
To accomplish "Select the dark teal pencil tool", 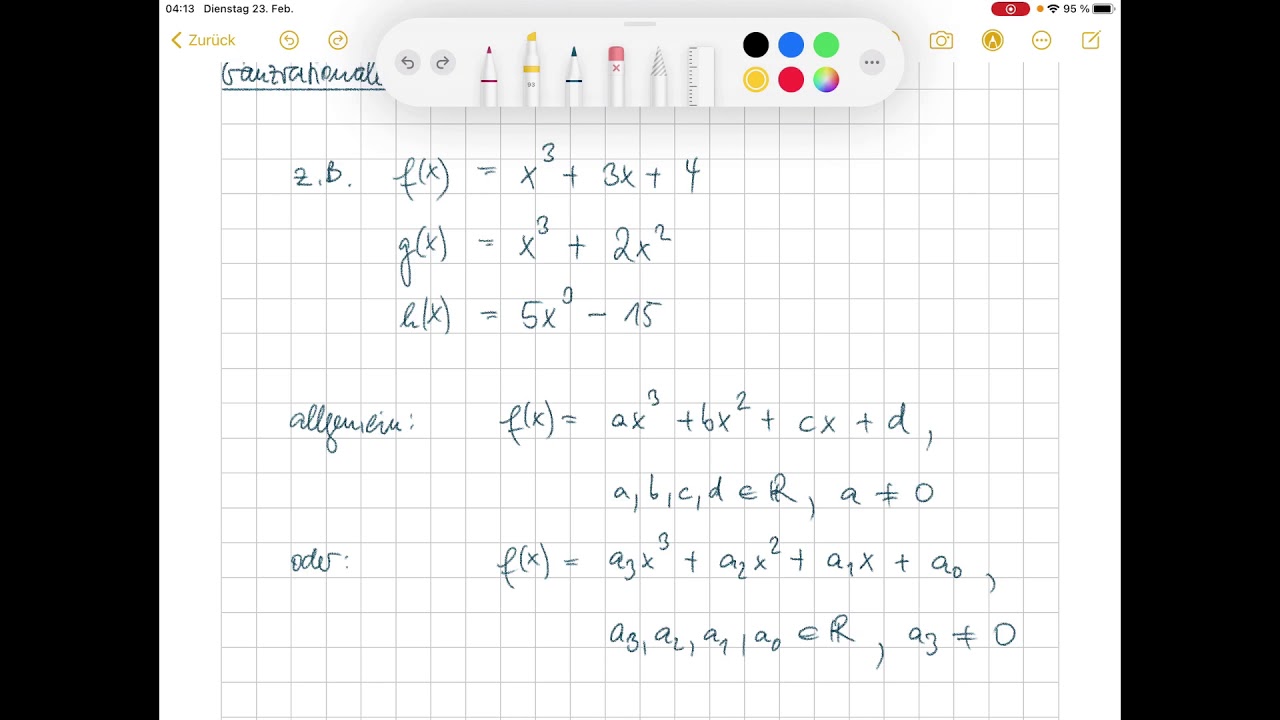I will tap(574, 76).
